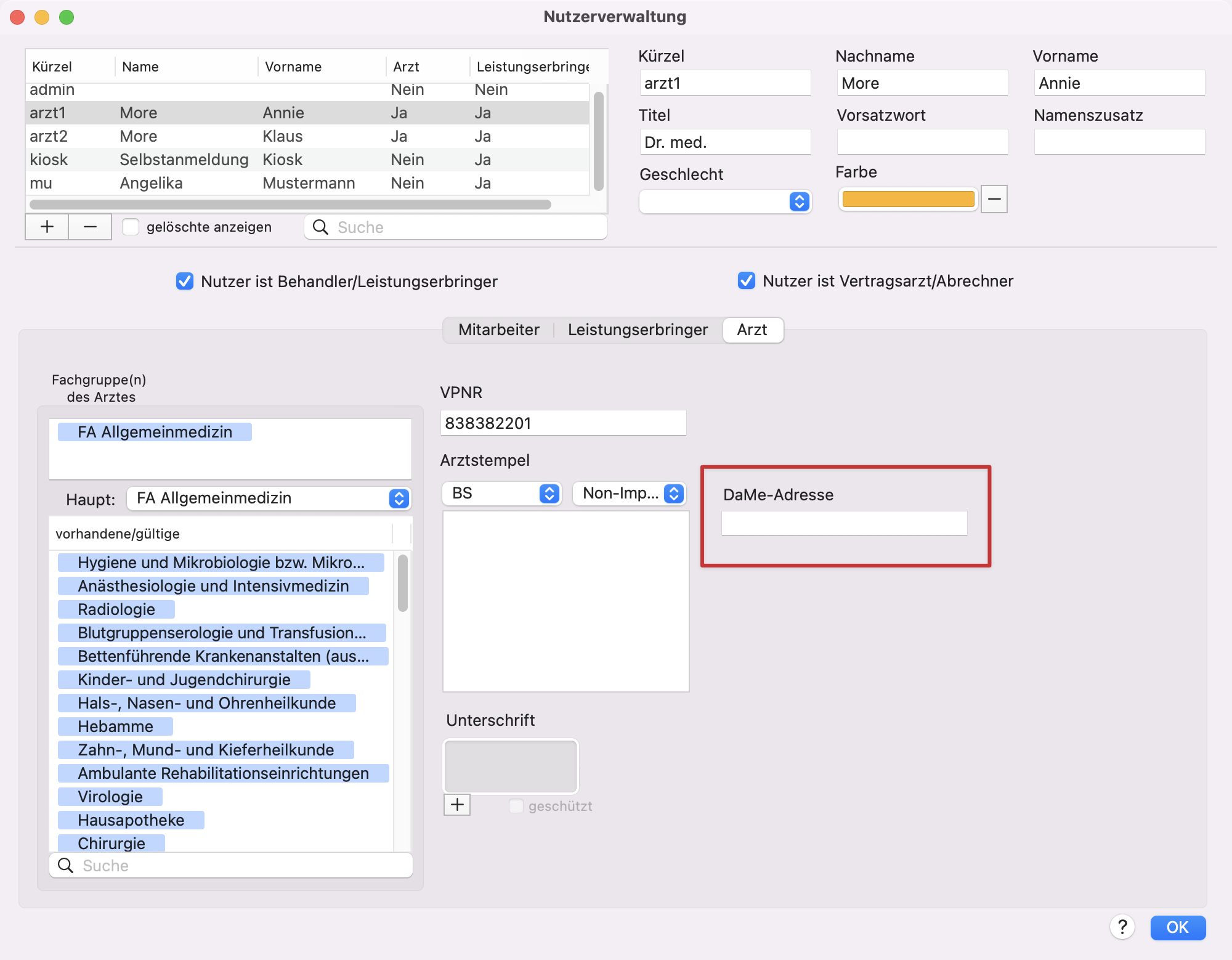Uncheck Nutzer ist Vertragsarzt/Abrechner
This screenshot has height=960, width=1232.
[x=746, y=281]
